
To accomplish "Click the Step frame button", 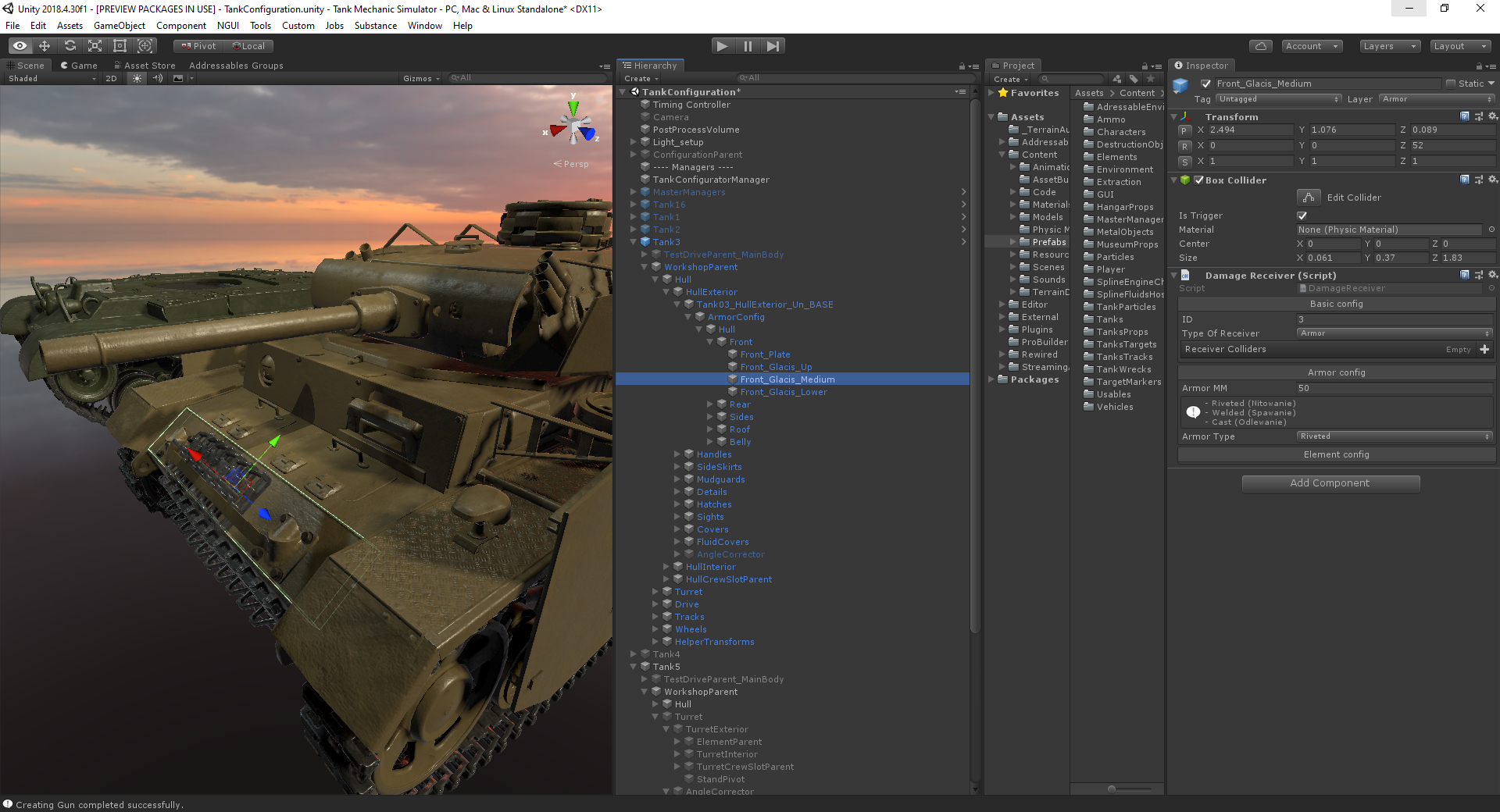I will click(773, 46).
